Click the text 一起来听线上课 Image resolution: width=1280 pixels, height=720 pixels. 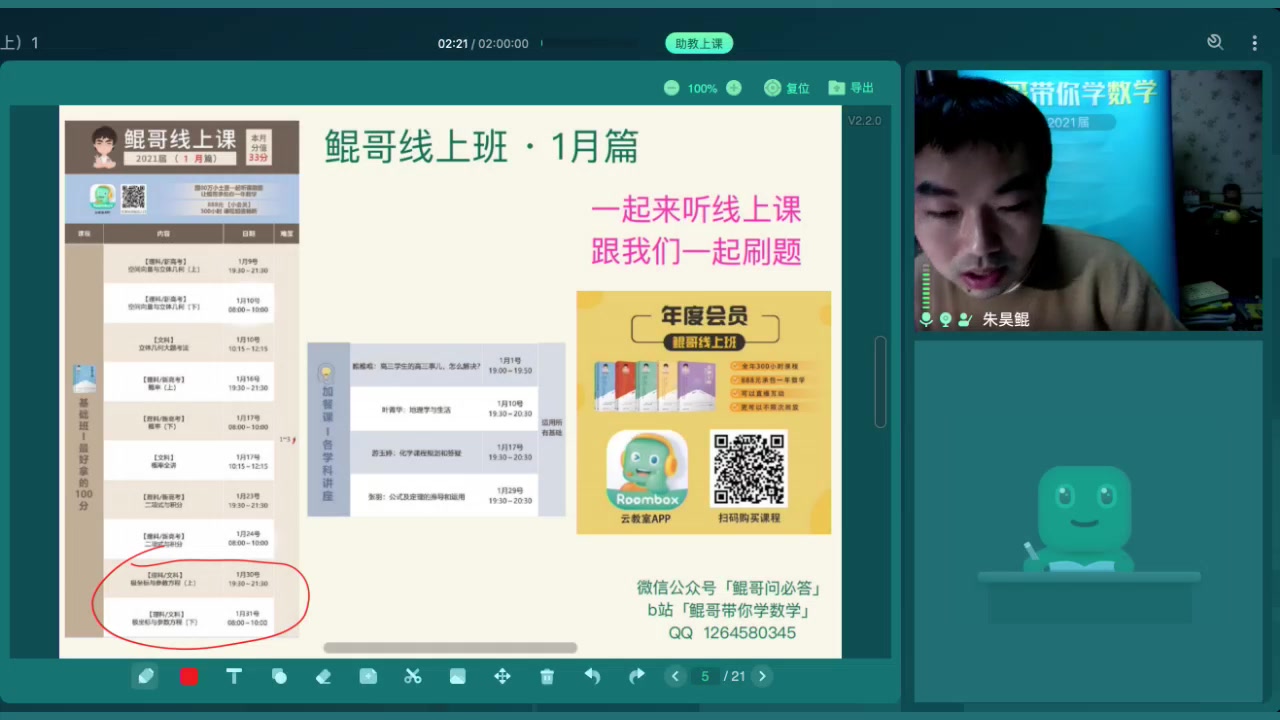click(x=696, y=209)
